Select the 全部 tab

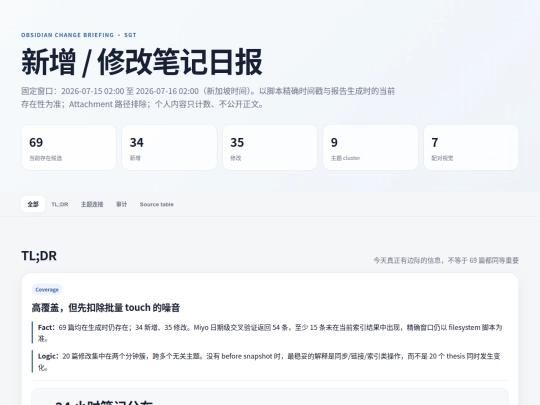(x=33, y=204)
